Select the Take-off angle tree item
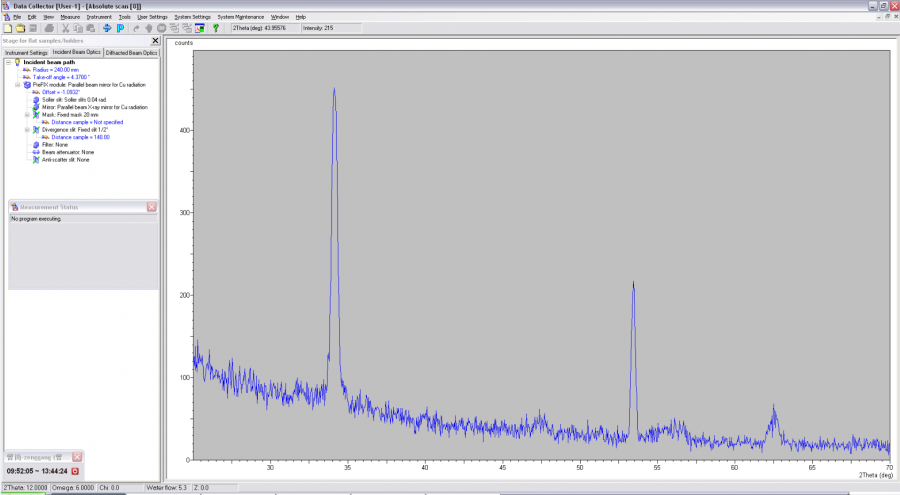Image resolution: width=900 pixels, height=495 pixels. tap(61, 77)
